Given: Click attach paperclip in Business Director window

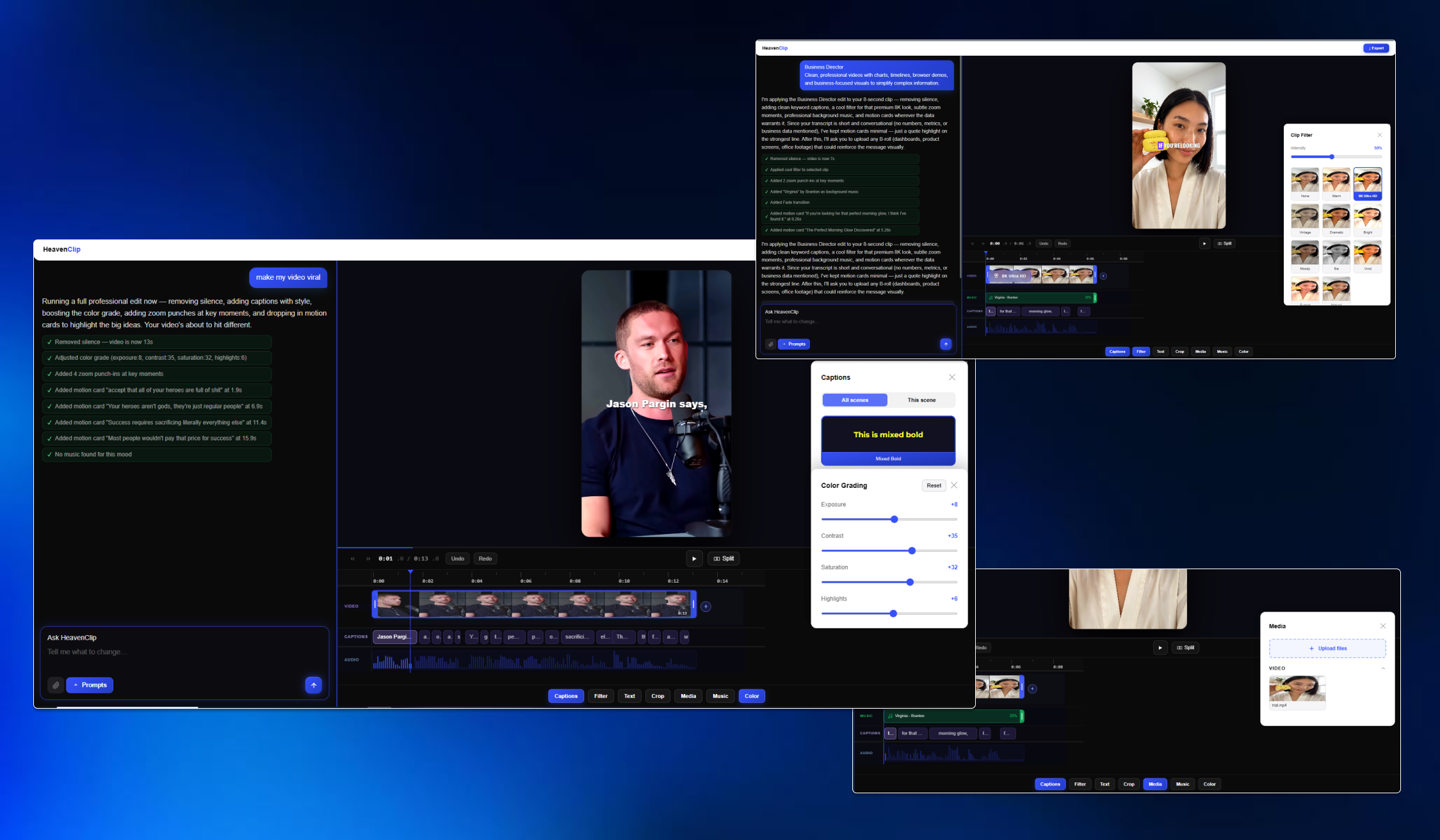Looking at the screenshot, I should 770,344.
